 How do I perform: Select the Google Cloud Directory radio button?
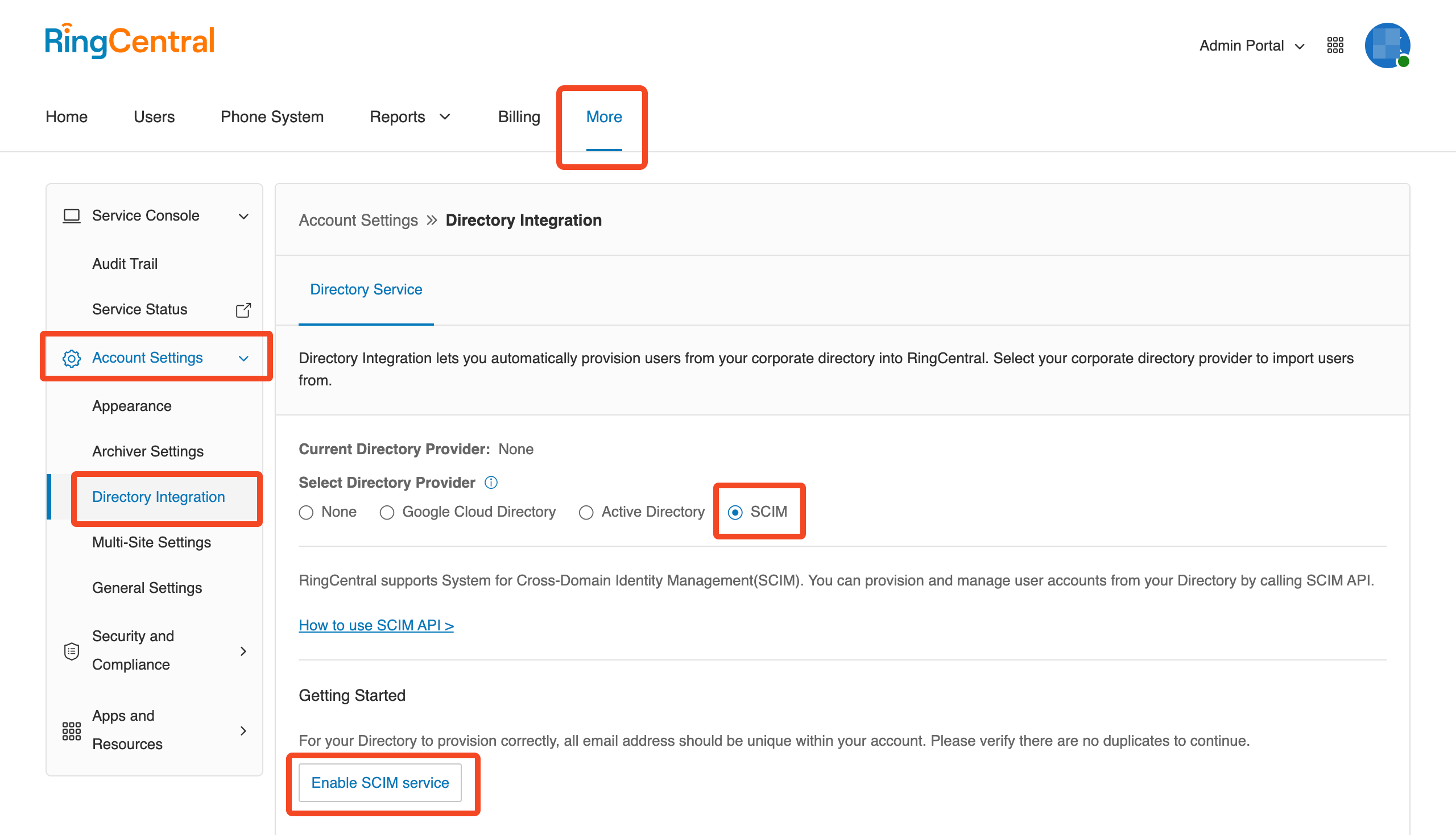[x=387, y=513]
